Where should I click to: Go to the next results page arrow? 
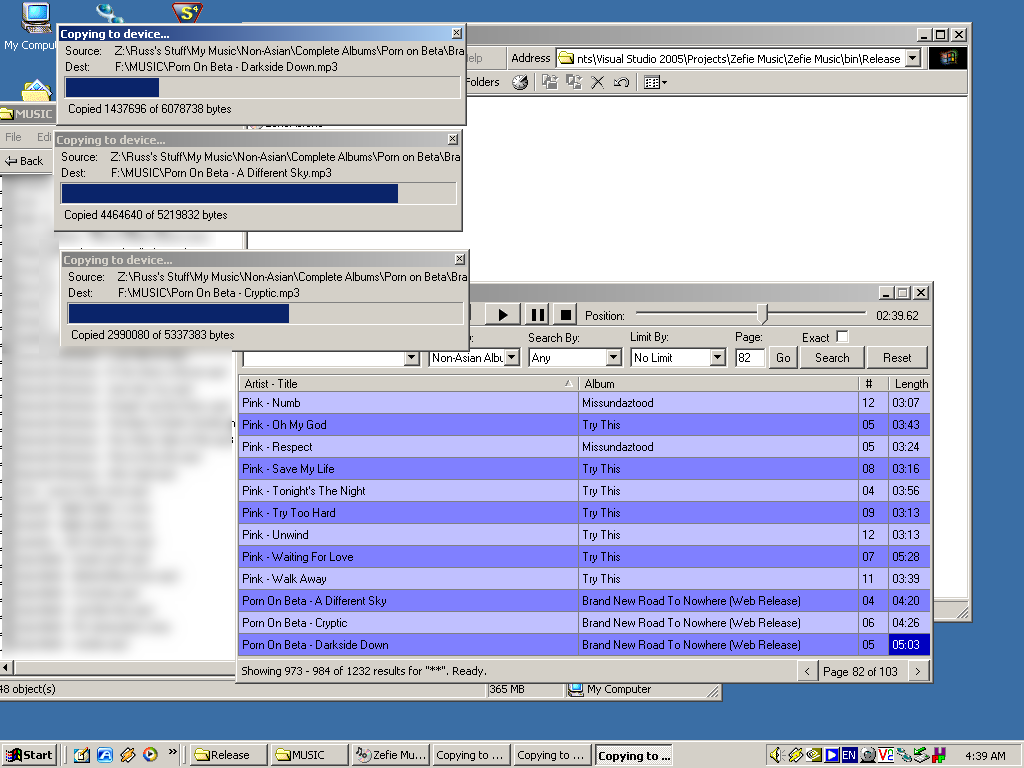[918, 672]
